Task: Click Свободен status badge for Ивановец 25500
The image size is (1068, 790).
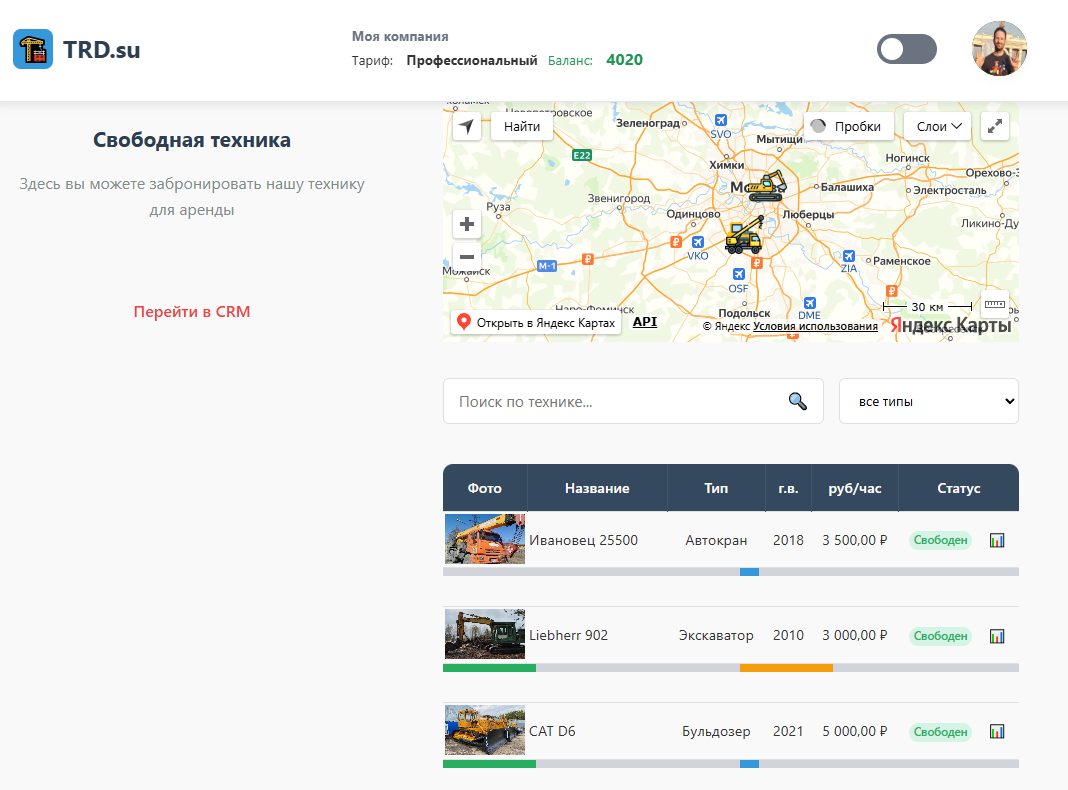Action: coord(940,540)
